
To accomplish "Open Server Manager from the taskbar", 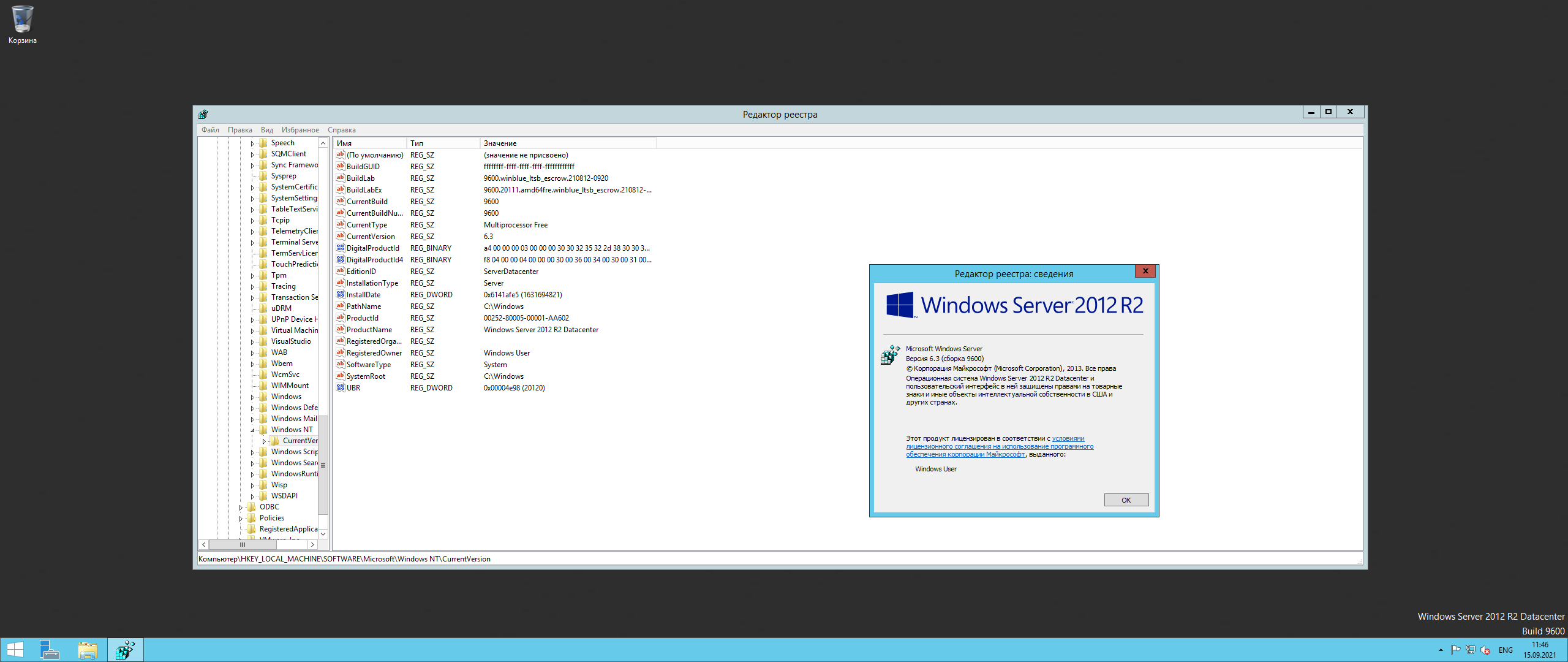I will pos(50,650).
